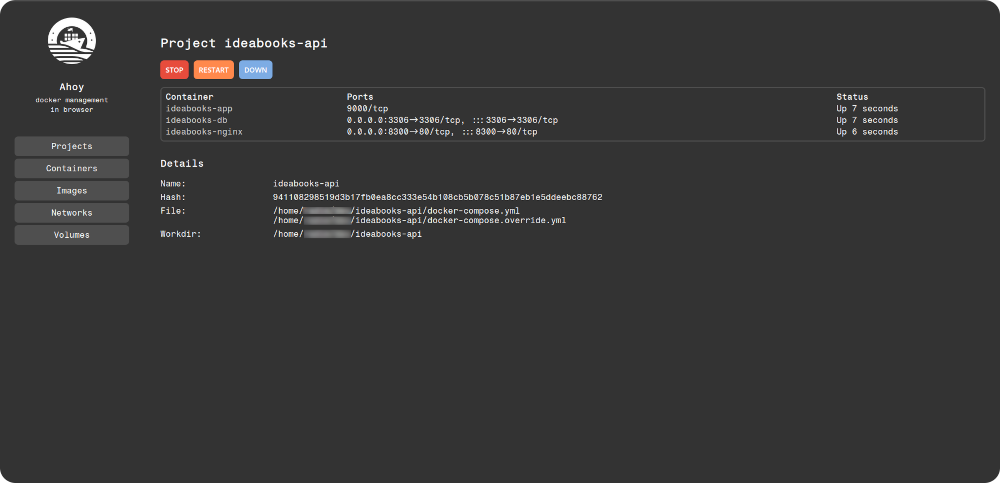This screenshot has width=1000, height=483.
Task: Go to the Networks section
Action: 72,213
